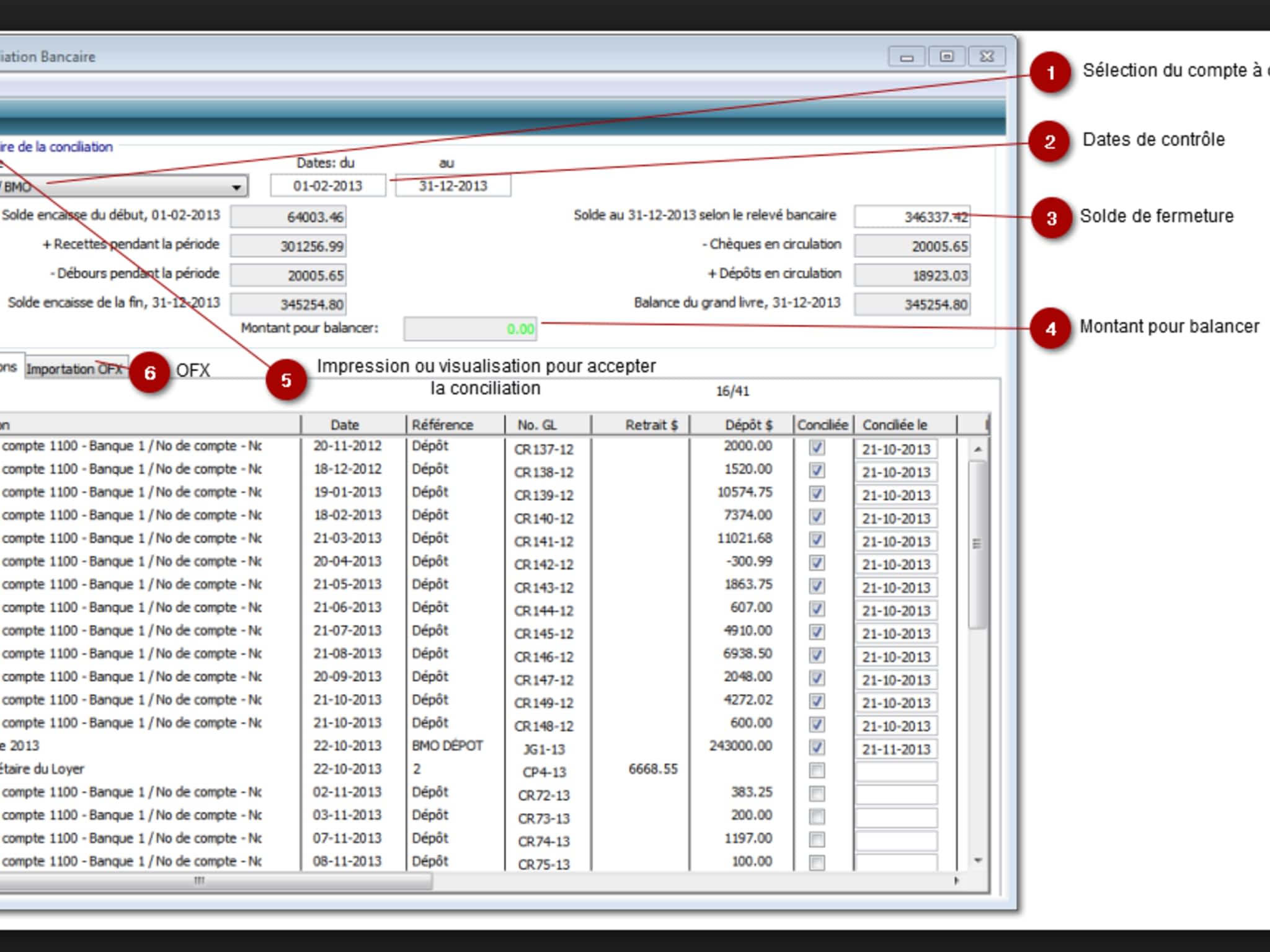
Task: Click the date 21-05-2013
Action: coord(347,584)
